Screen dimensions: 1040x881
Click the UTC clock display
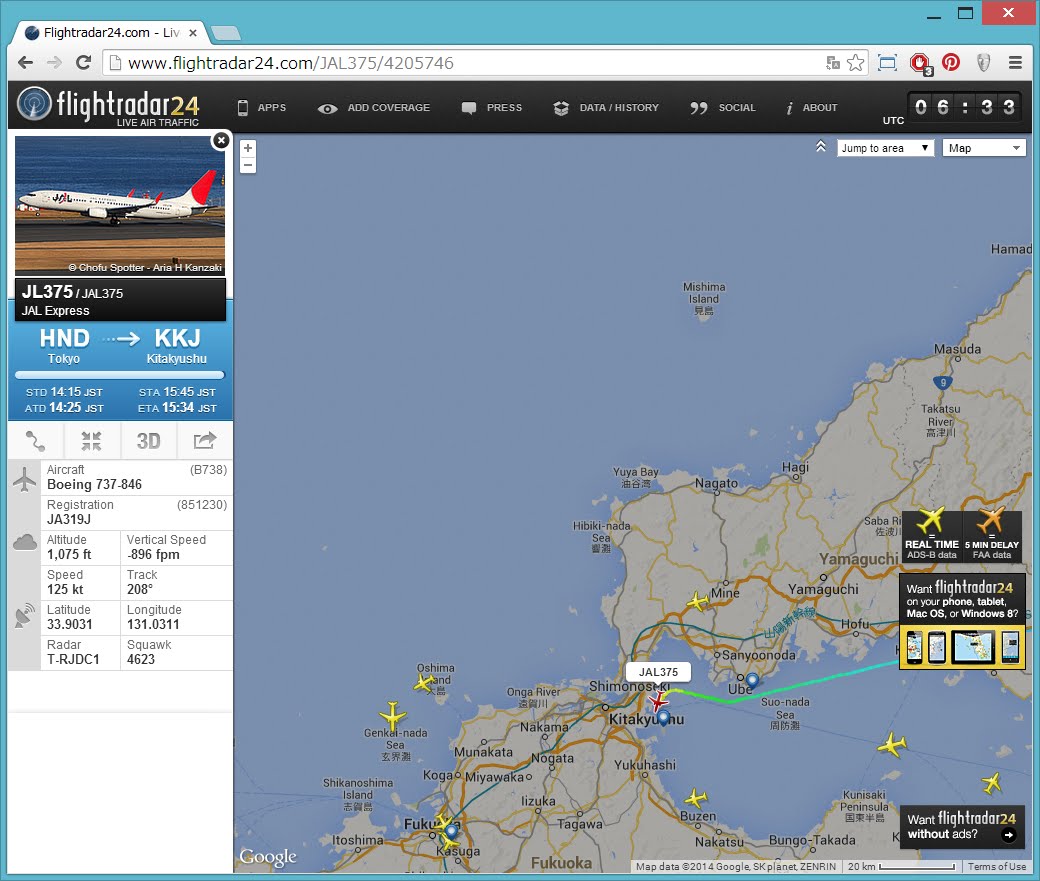tap(964, 107)
